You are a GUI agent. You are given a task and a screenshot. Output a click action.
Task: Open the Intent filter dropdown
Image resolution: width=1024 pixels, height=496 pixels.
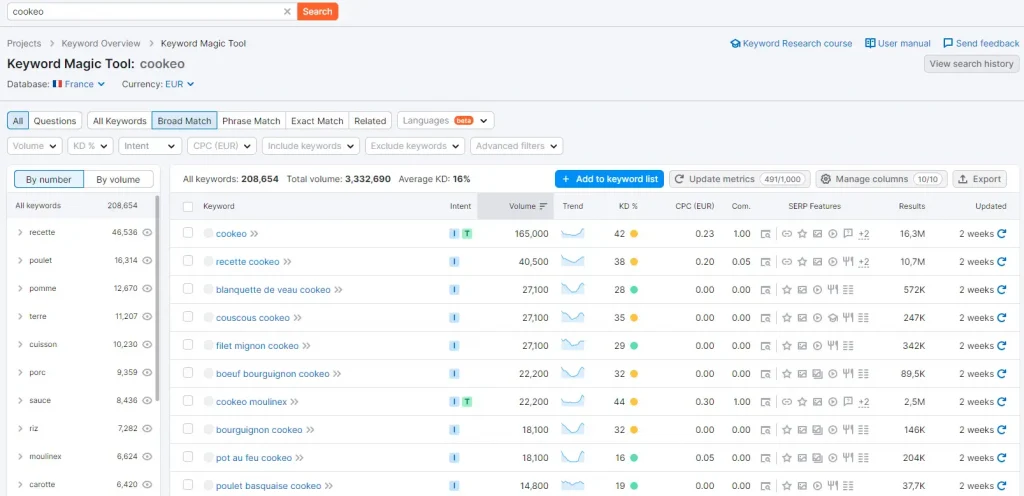point(150,146)
